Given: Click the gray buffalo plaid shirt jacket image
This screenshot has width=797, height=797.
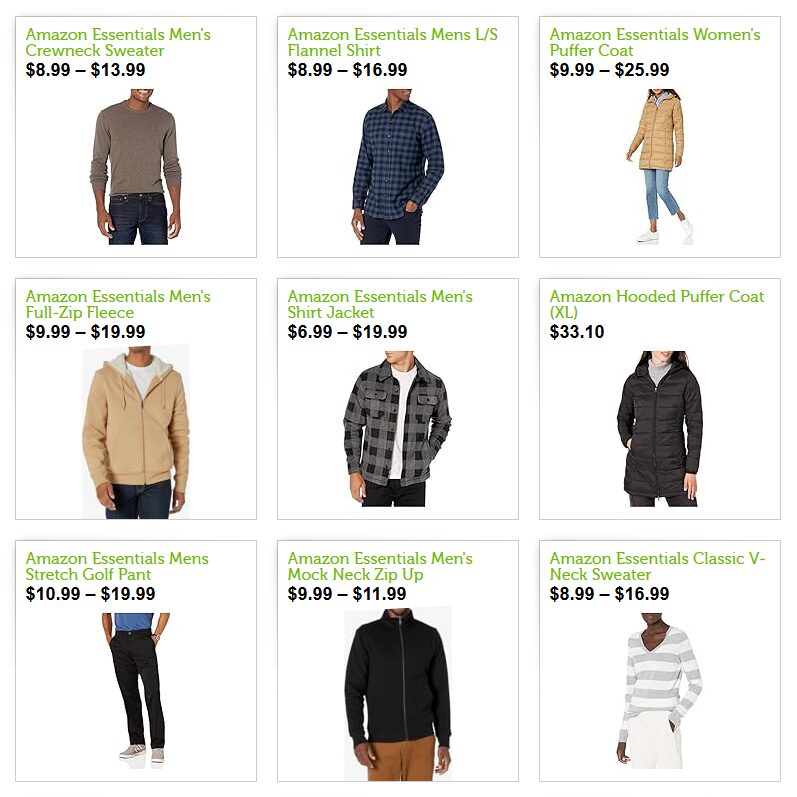Looking at the screenshot, I should (x=398, y=428).
